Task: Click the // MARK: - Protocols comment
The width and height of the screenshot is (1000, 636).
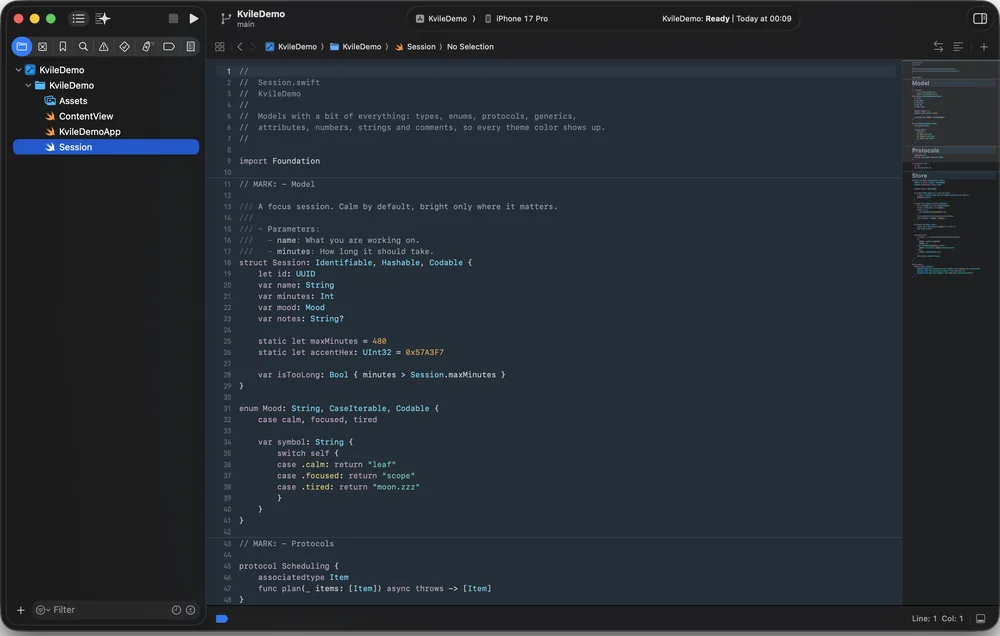Action: point(286,544)
